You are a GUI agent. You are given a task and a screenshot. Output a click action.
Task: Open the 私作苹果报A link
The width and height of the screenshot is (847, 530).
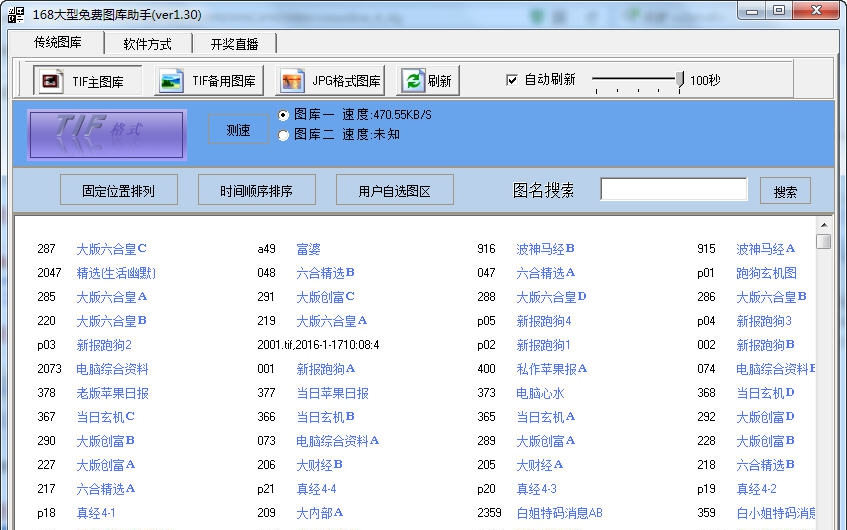552,369
